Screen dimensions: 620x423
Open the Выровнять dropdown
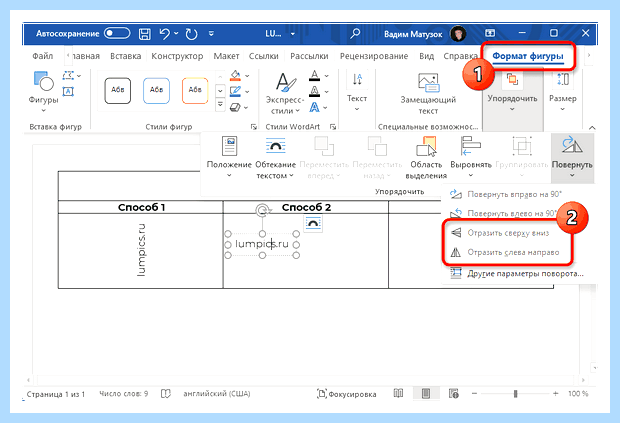(x=471, y=157)
